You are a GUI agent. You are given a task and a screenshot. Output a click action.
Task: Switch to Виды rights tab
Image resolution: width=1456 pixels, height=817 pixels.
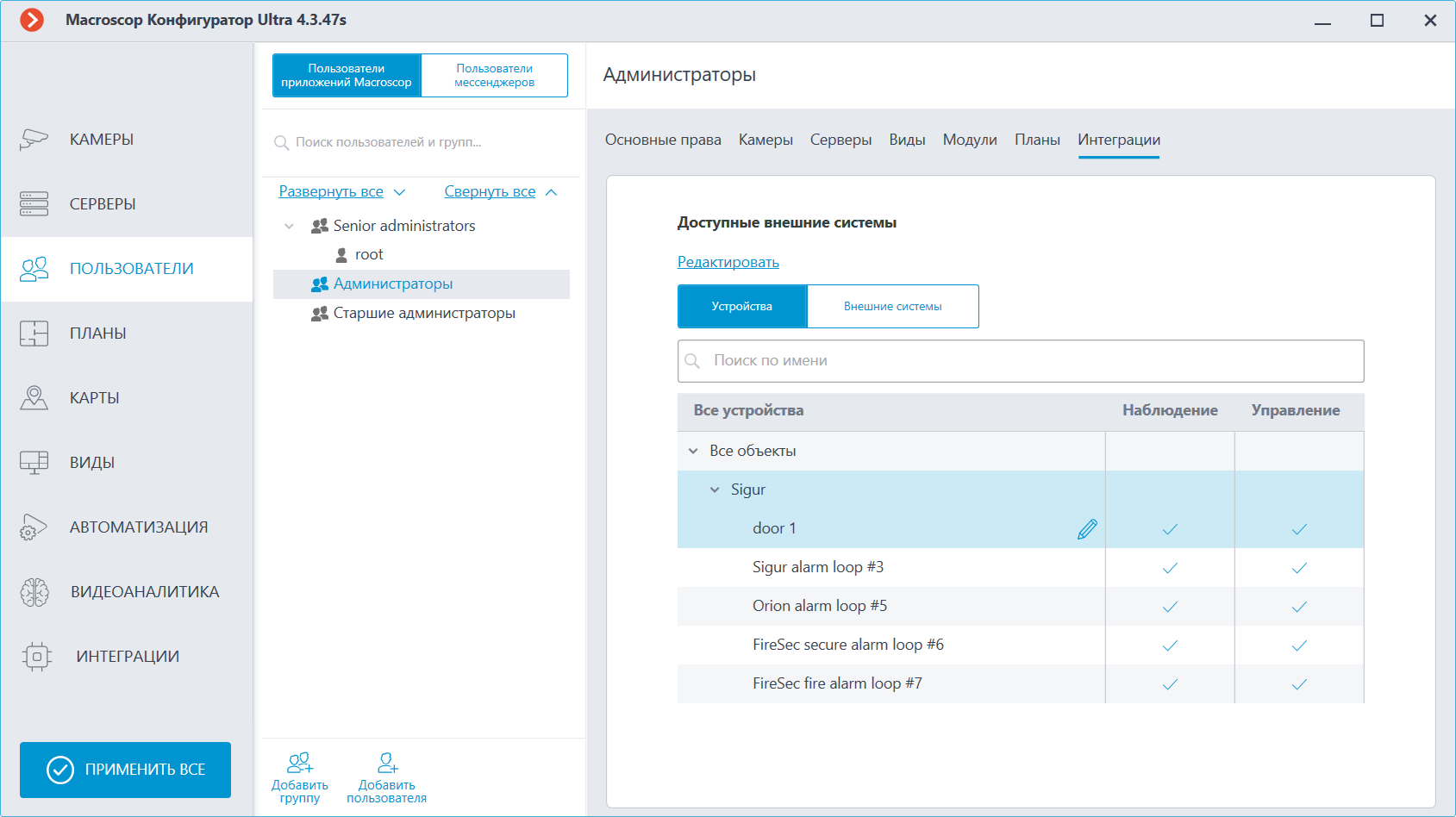(x=907, y=140)
